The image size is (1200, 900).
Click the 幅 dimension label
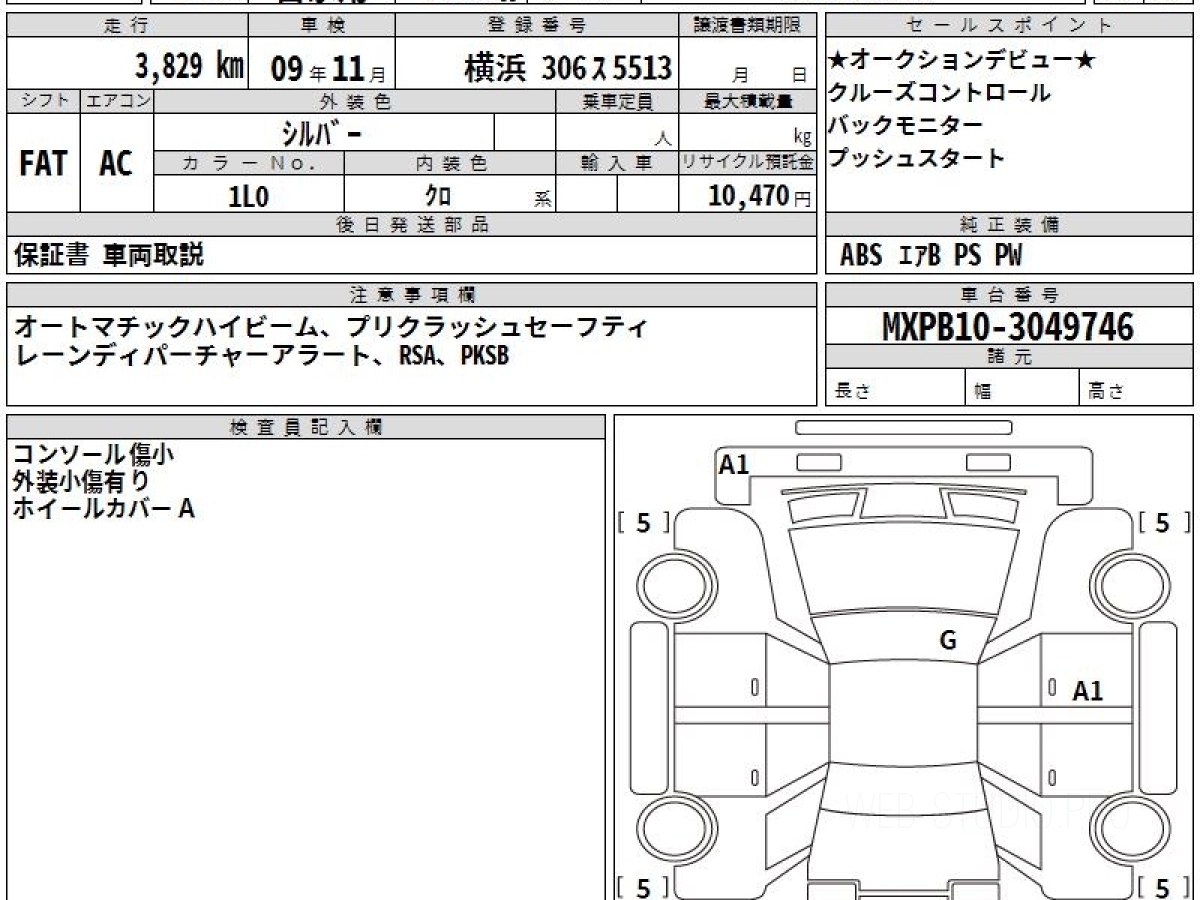pyautogui.click(x=984, y=392)
